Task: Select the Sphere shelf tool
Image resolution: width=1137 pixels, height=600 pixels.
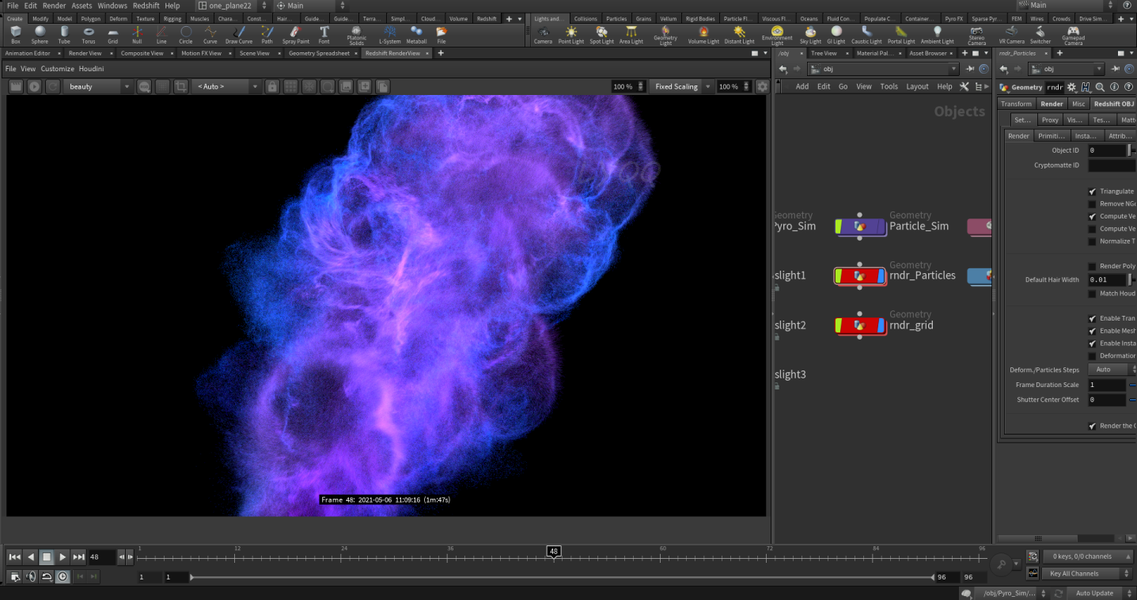Action: (40, 35)
